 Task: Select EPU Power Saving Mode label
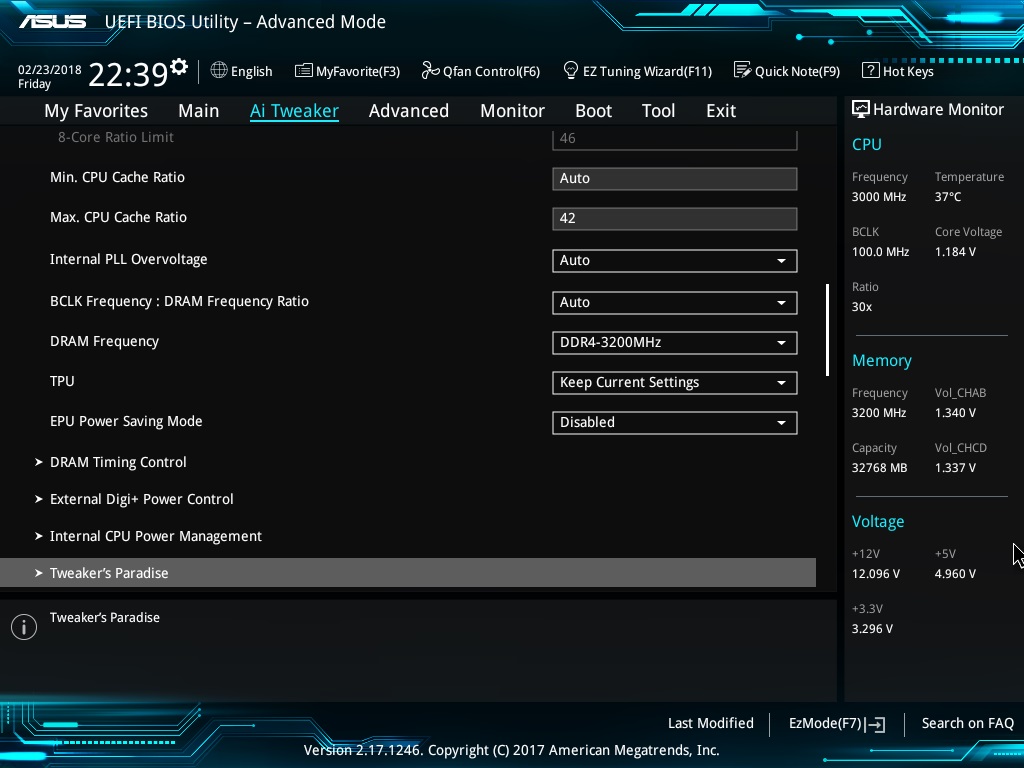coord(126,422)
